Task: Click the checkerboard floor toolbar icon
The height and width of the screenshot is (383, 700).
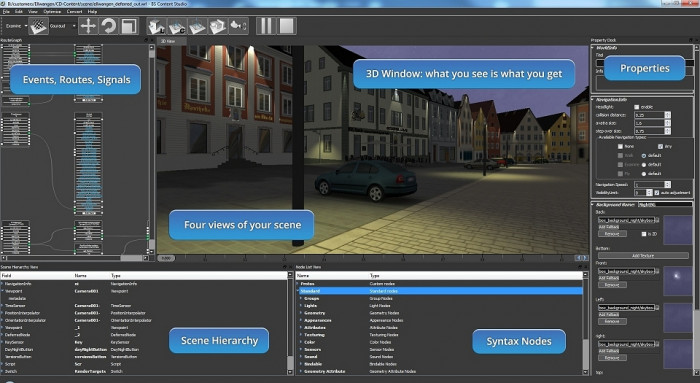Action: pyautogui.click(x=38, y=26)
